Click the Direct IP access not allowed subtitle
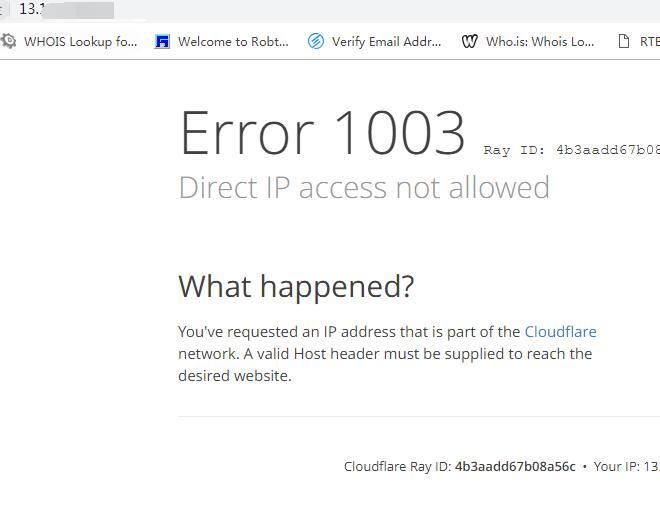 pos(364,187)
